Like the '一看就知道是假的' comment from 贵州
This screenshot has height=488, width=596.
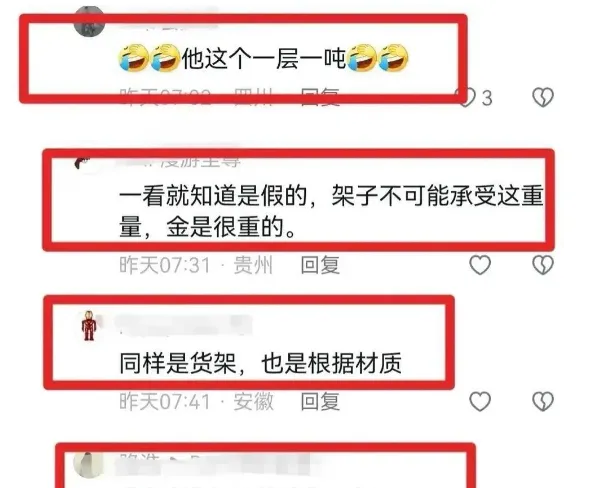tap(480, 265)
